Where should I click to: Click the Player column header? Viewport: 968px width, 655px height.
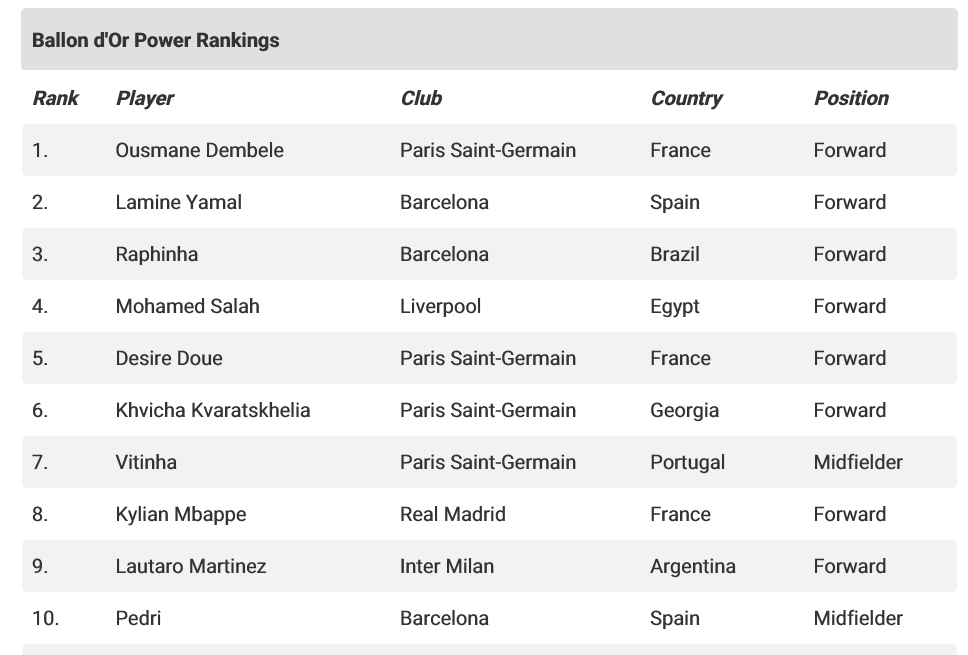(x=145, y=98)
